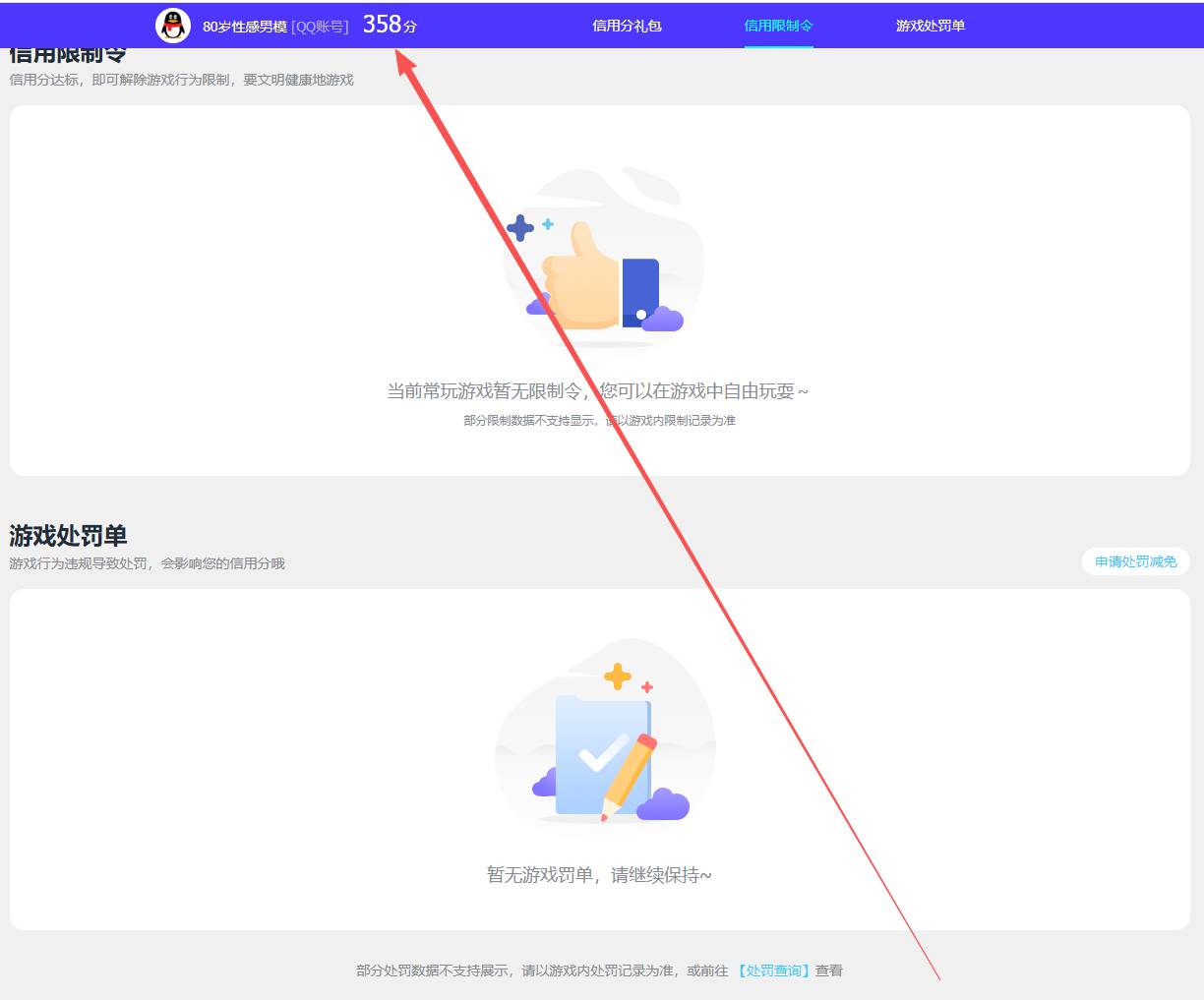Click the [QQ账号] account label
Screen dimensions: 1204x1000
[x=322, y=27]
